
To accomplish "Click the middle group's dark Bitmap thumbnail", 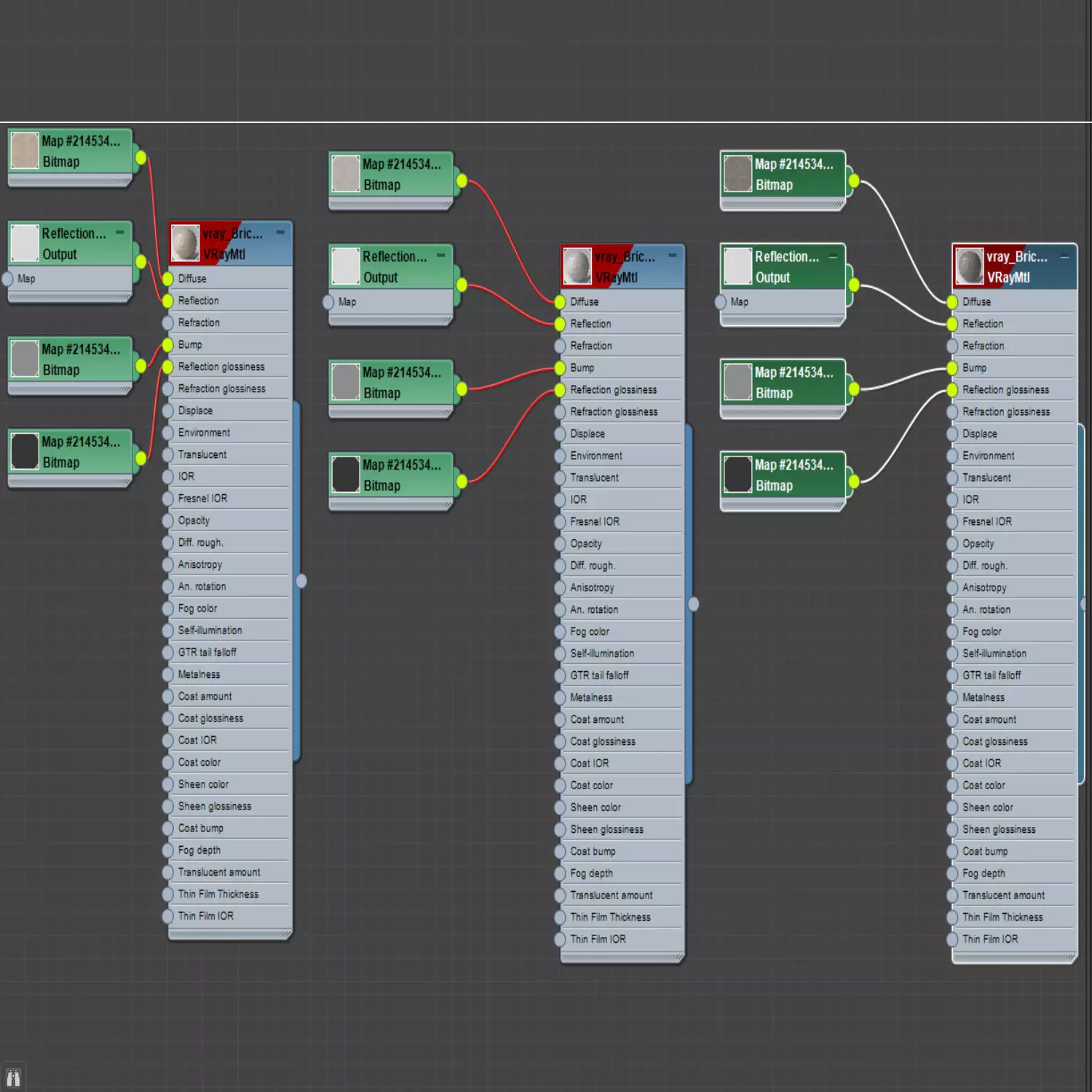I will (346, 474).
